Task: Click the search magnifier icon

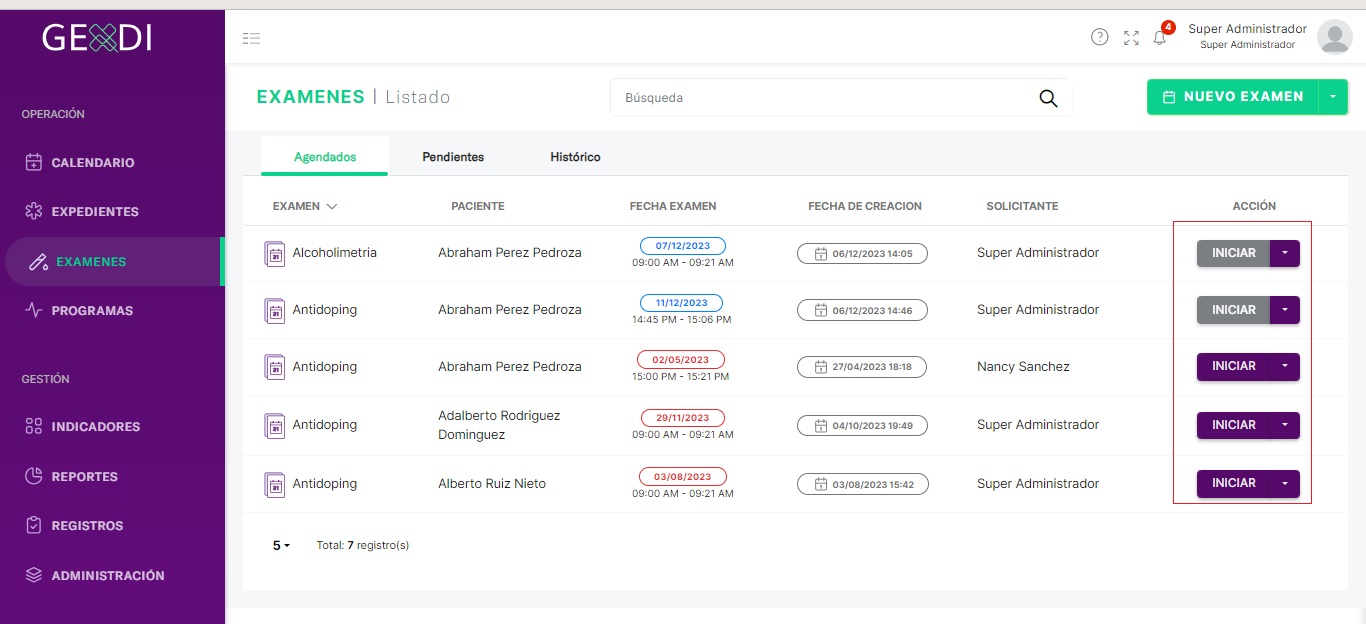Action: coord(1048,98)
